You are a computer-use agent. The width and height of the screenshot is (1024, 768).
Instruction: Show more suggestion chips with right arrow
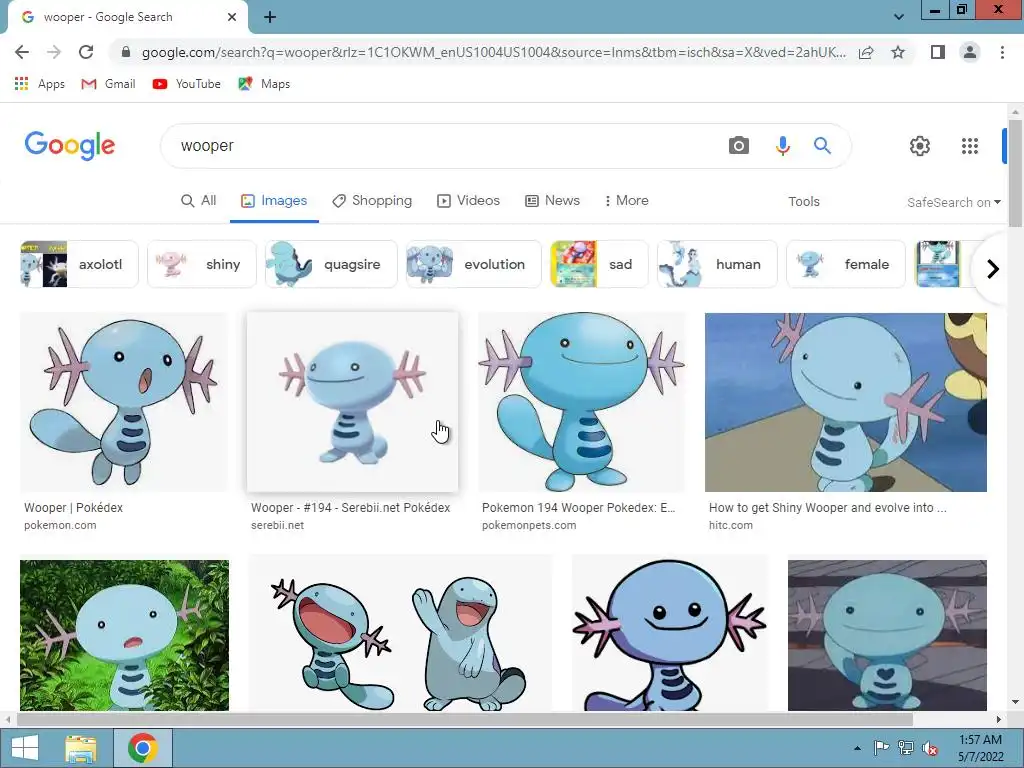(993, 268)
